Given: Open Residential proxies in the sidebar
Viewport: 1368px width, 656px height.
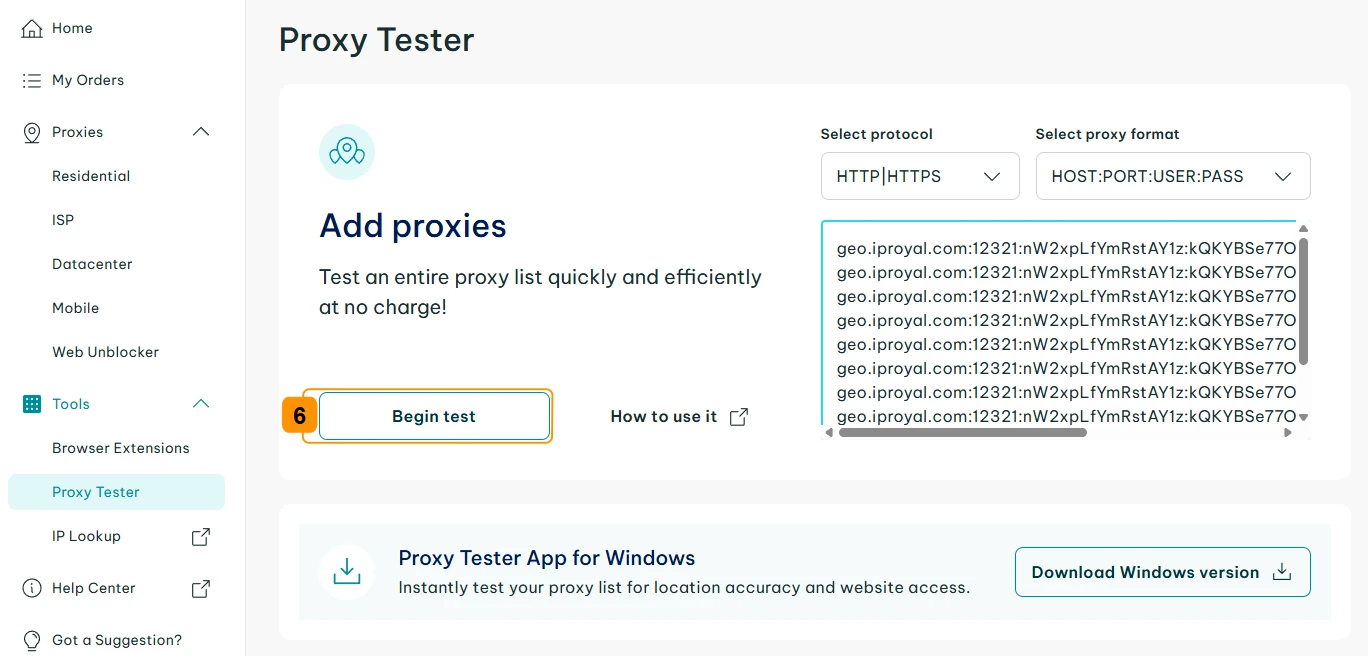Looking at the screenshot, I should pyautogui.click(x=91, y=176).
